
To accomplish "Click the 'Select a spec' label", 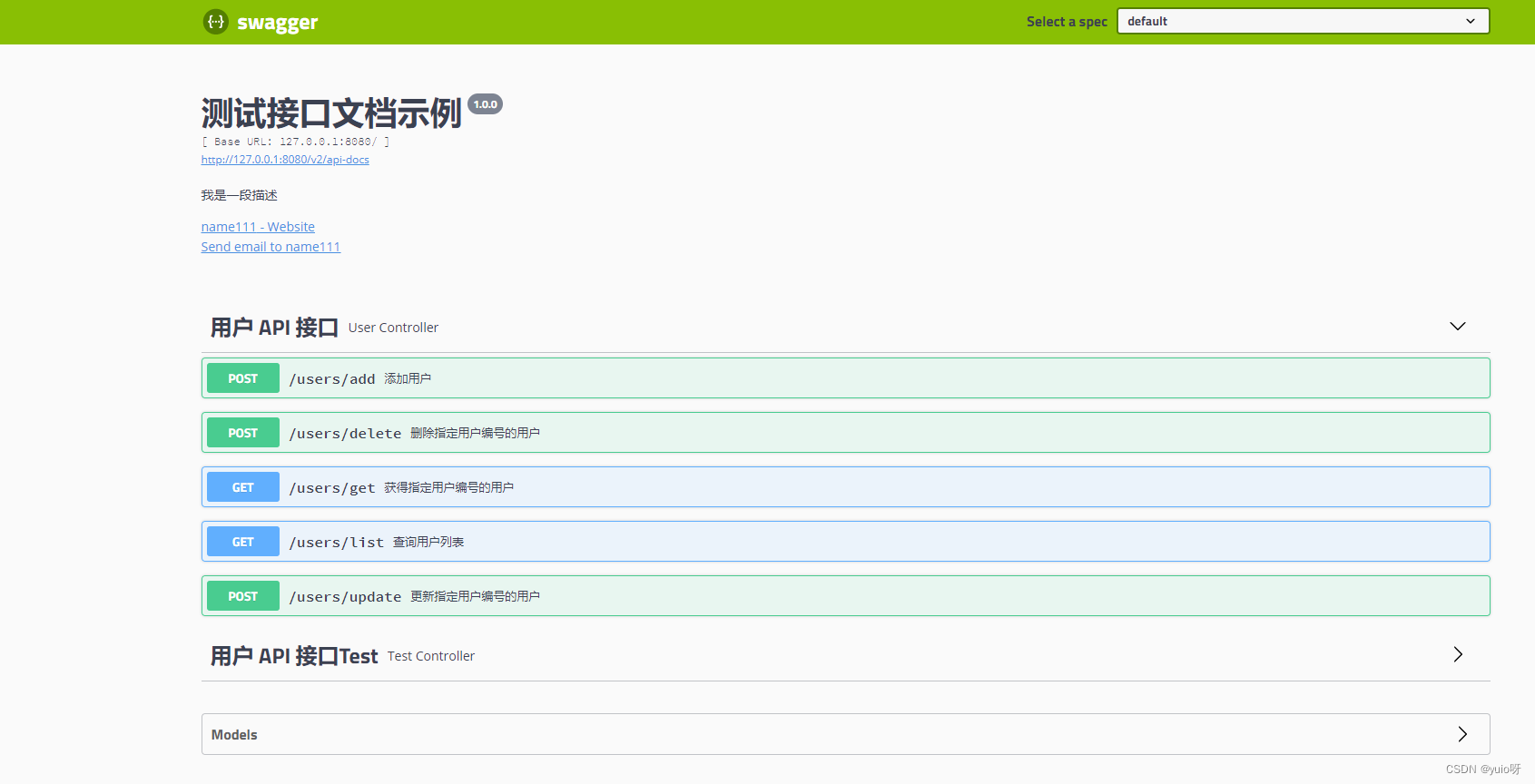I will [x=1067, y=22].
